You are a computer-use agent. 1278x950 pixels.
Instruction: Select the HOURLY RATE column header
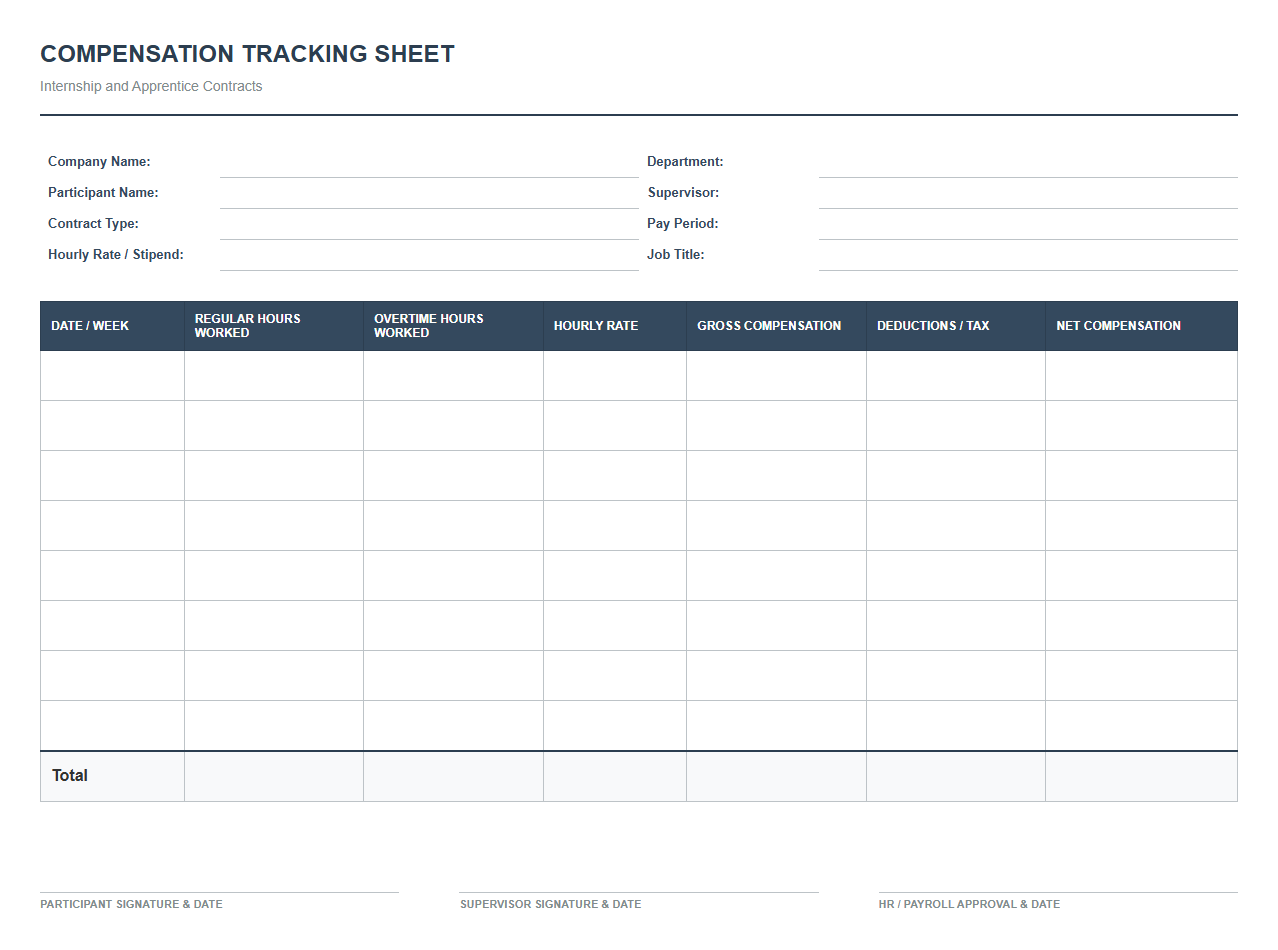[615, 326]
